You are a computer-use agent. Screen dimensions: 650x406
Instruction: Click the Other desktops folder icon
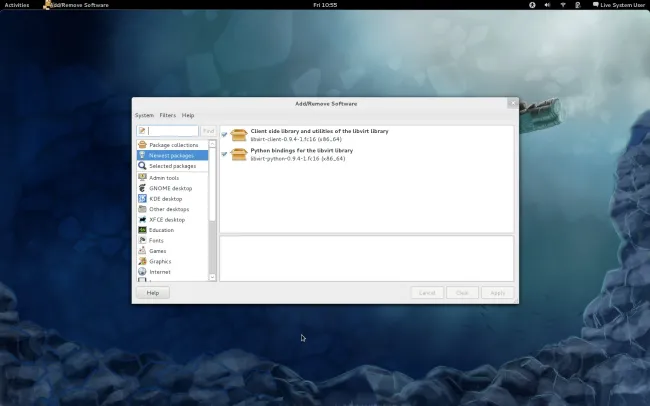pyautogui.click(x=142, y=209)
